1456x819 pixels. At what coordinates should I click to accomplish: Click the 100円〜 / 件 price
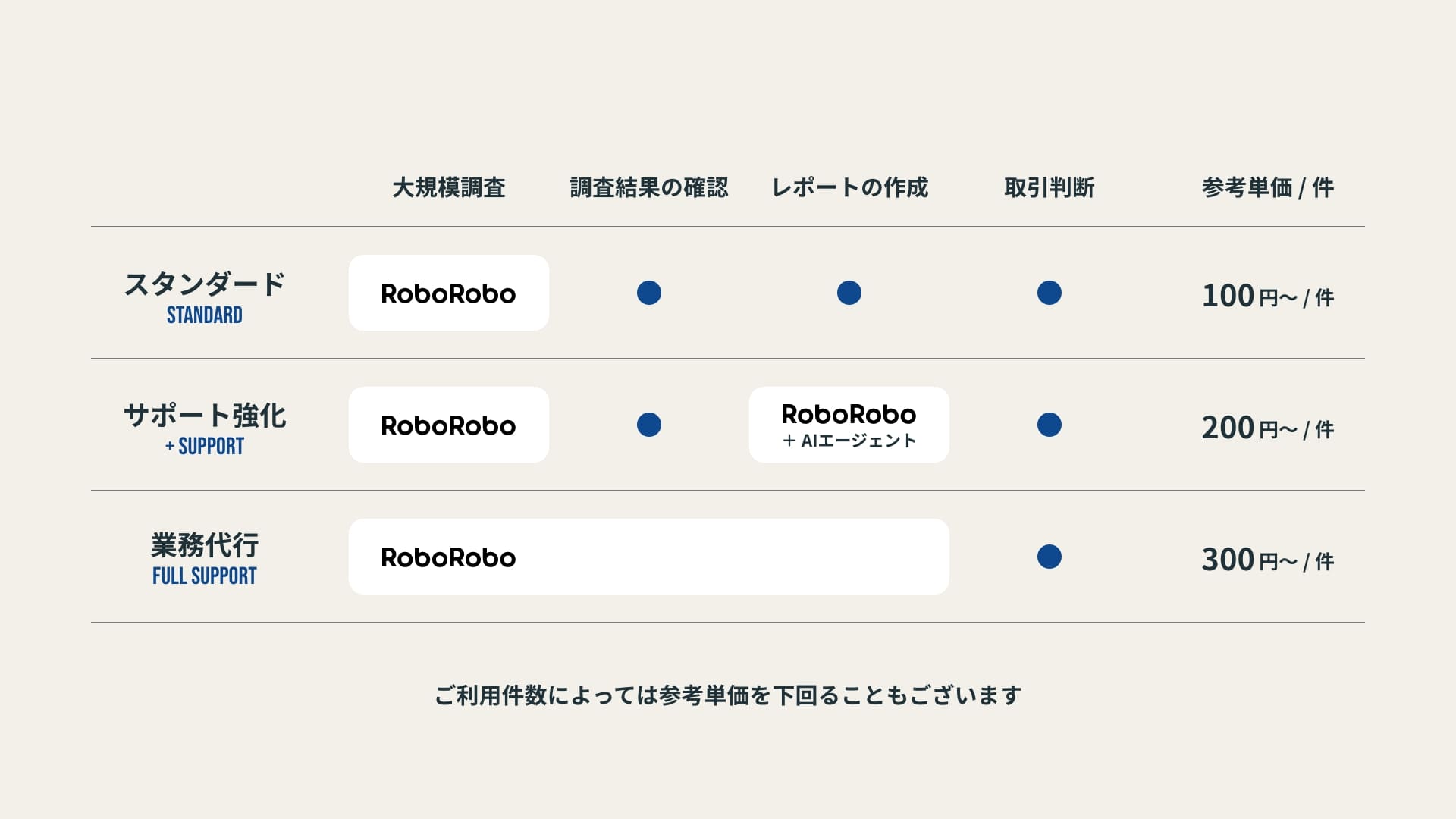tap(1267, 296)
